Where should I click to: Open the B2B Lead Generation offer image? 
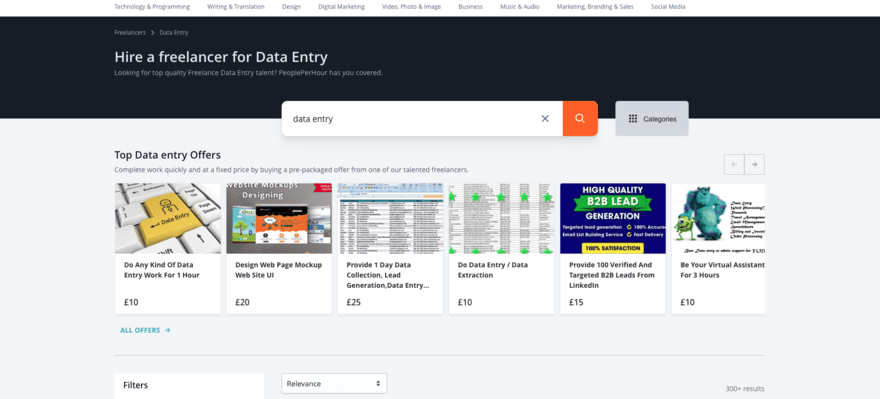[x=613, y=218]
